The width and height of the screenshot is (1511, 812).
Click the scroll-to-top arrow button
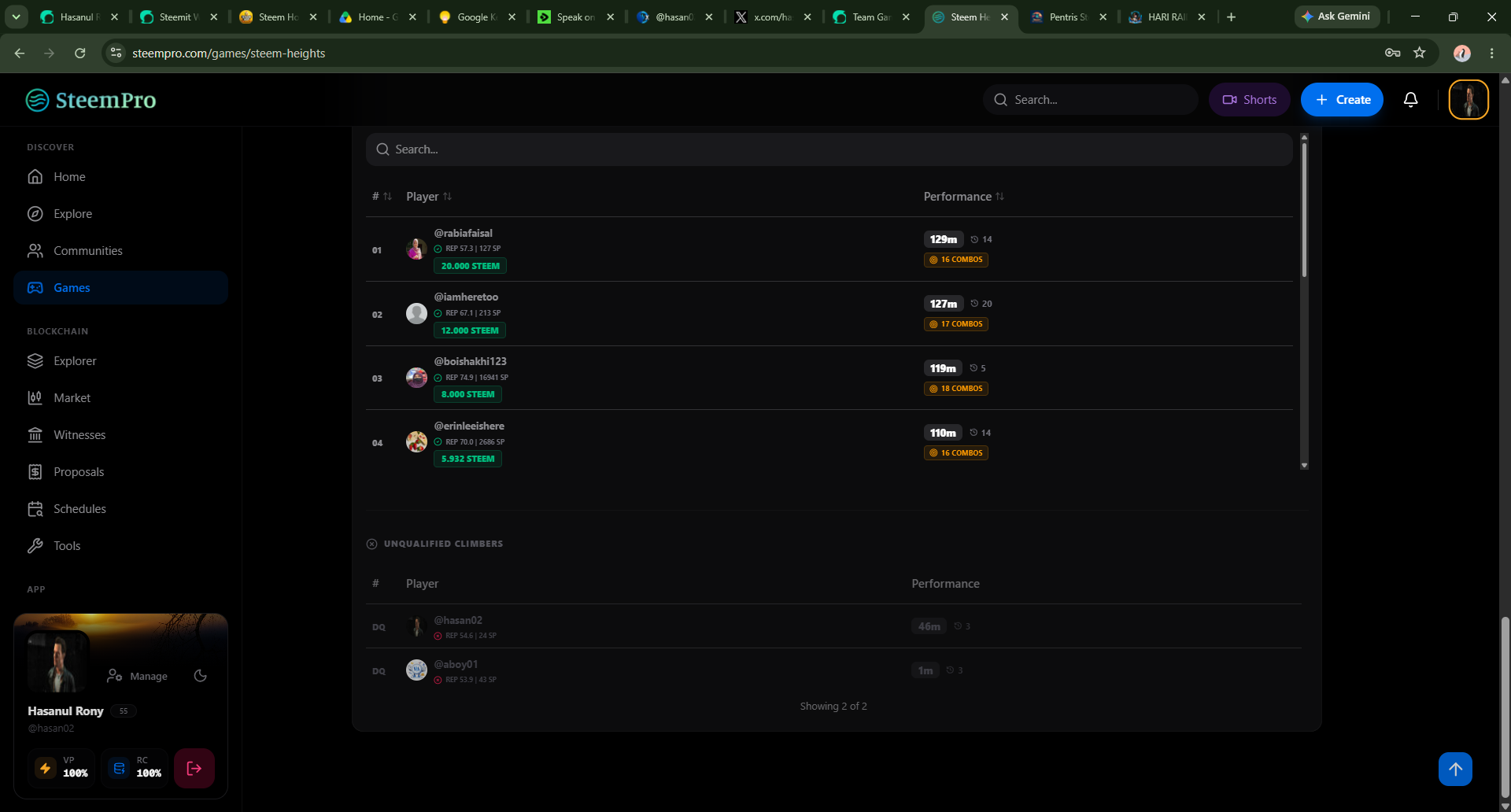(x=1455, y=769)
